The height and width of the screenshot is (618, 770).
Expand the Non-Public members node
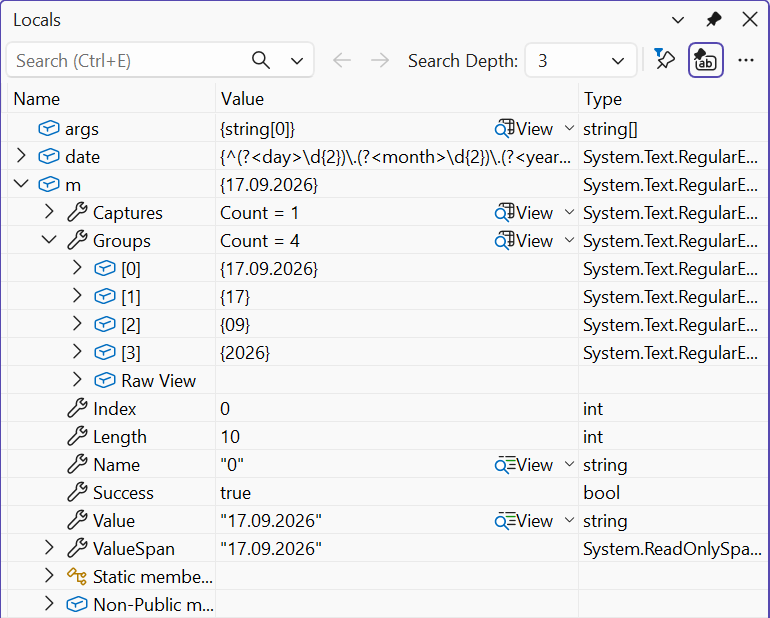pyautogui.click(x=49, y=604)
